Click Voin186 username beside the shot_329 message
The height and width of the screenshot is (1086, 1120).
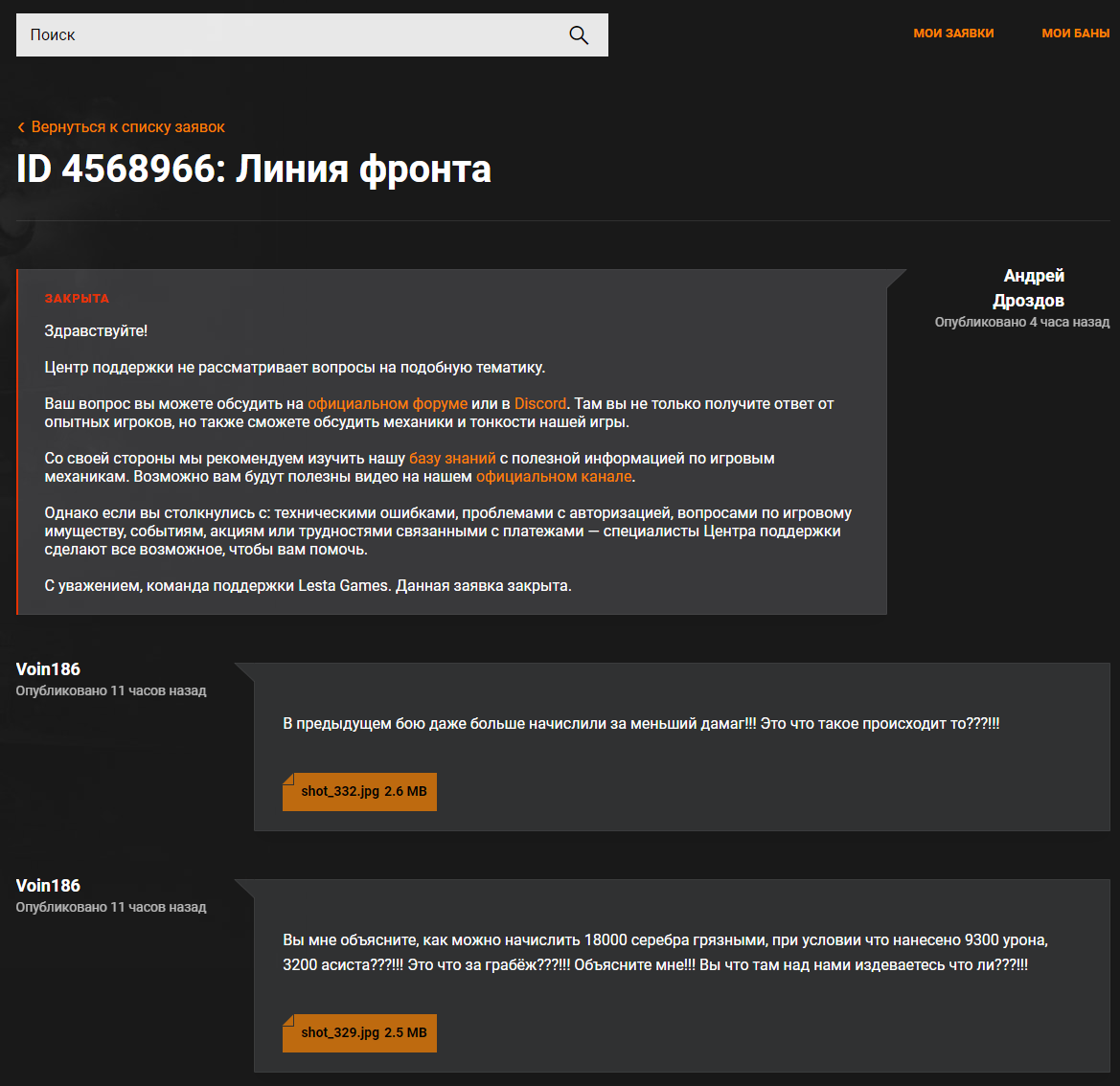coord(48,886)
